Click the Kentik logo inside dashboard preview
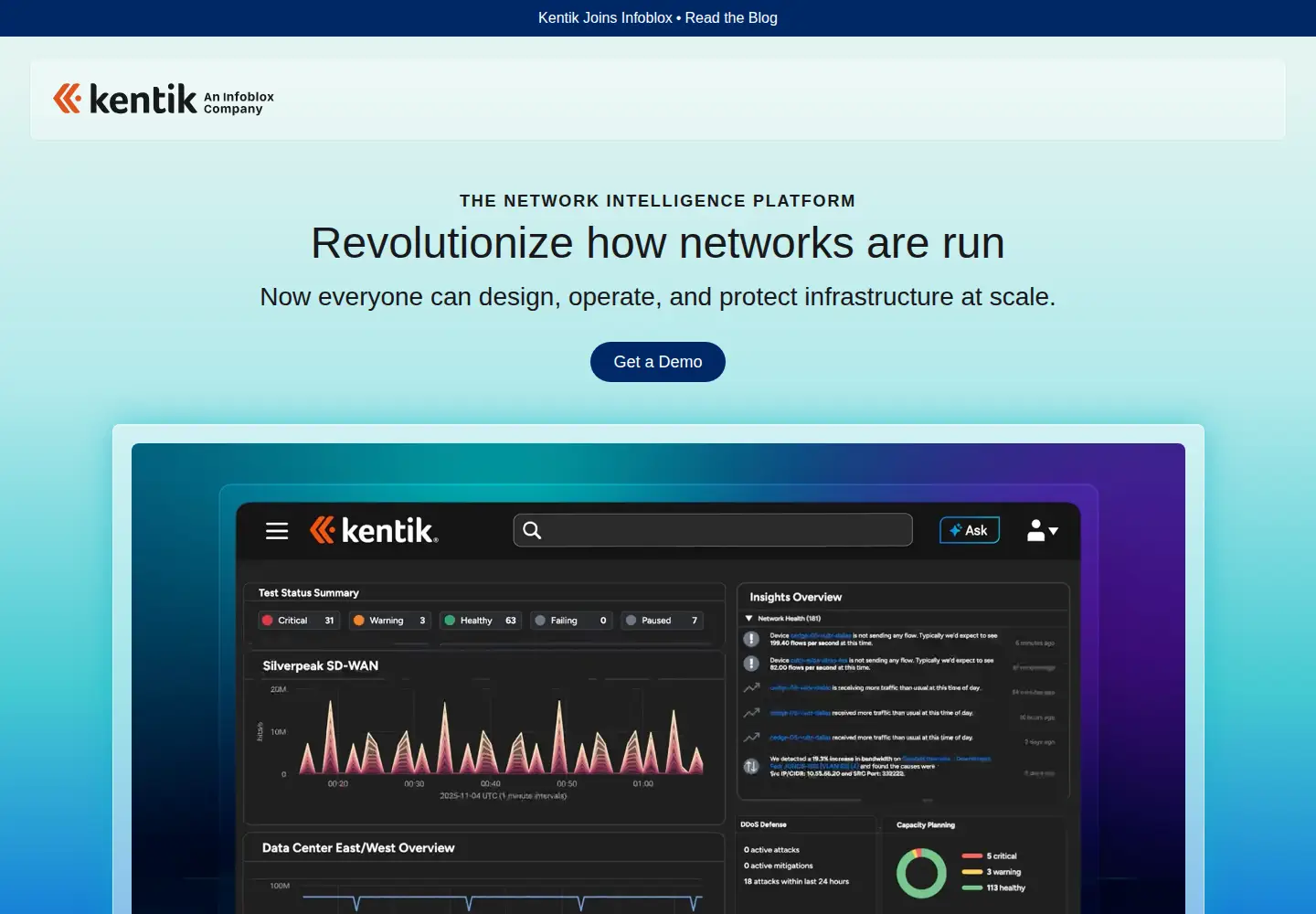 pyautogui.click(x=374, y=530)
